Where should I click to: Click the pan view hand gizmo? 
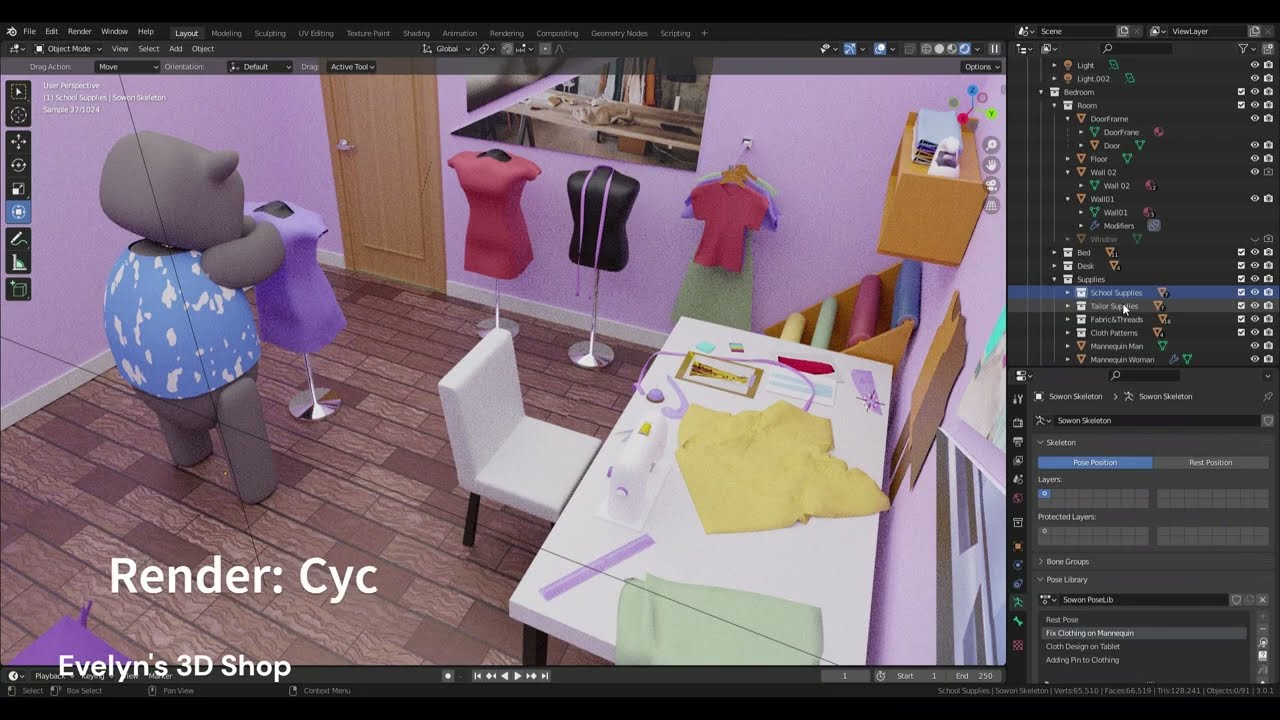[992, 165]
